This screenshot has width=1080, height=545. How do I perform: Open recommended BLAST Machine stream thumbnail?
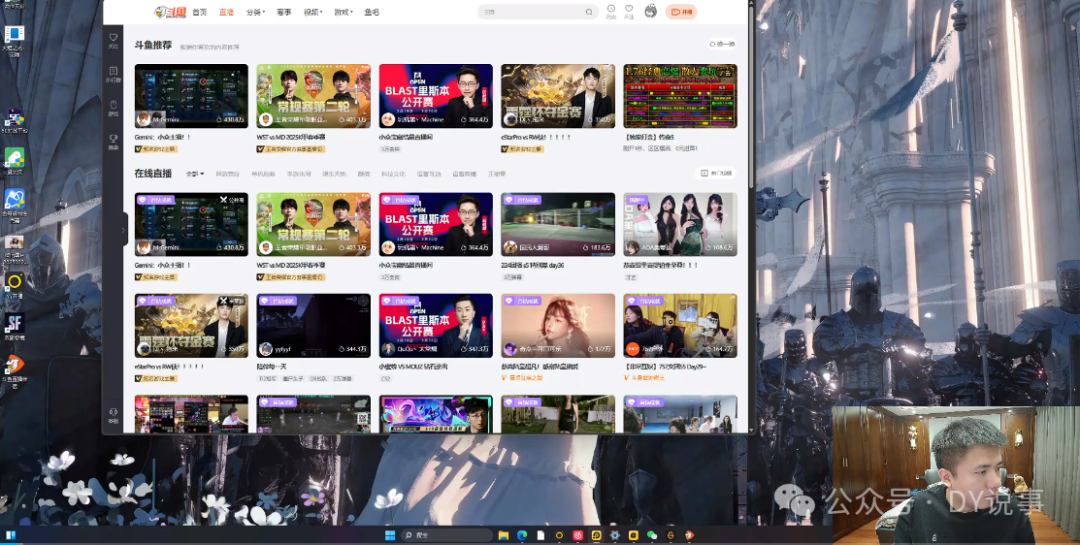coord(435,96)
